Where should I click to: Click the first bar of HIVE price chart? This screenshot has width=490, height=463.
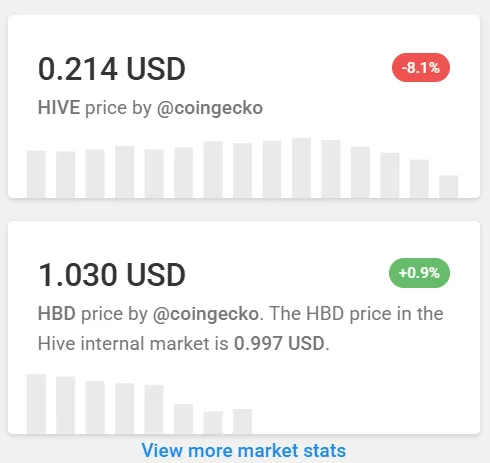(x=36, y=174)
